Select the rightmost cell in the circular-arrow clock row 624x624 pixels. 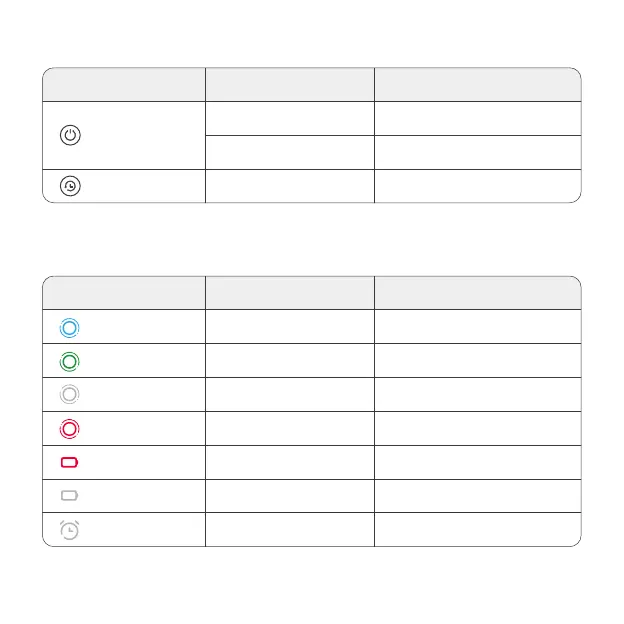tap(478, 186)
